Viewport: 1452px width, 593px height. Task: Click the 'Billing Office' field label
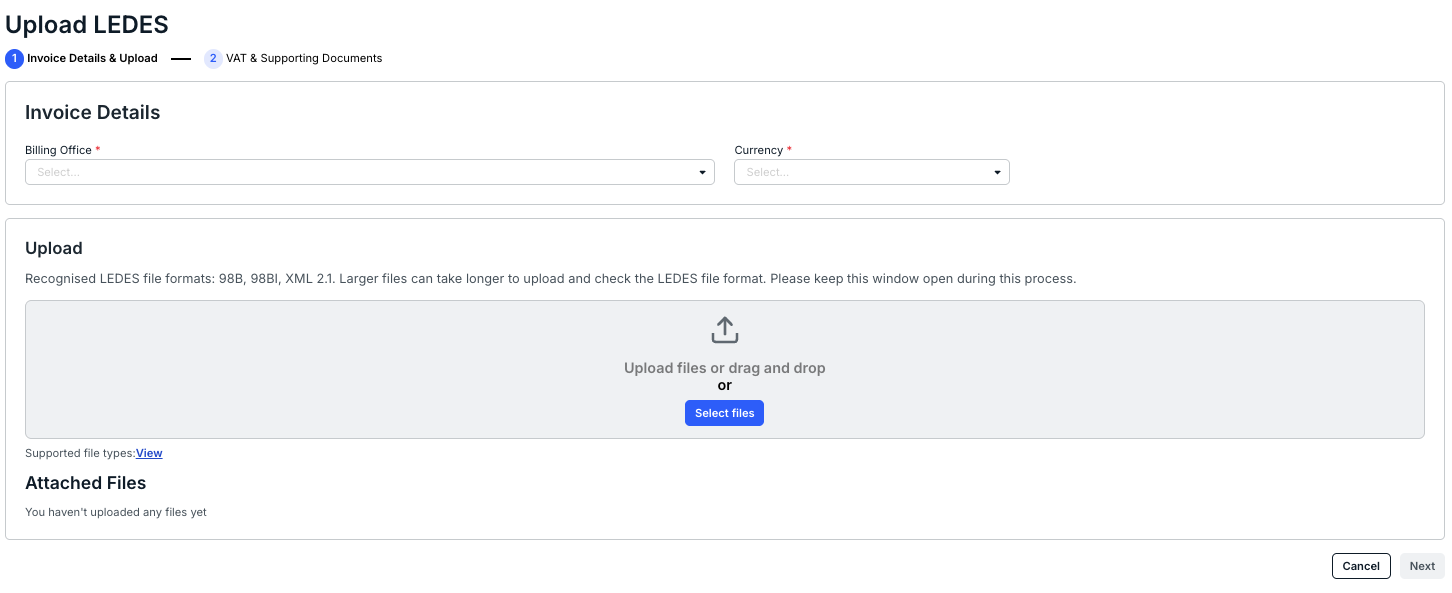[x=58, y=150]
